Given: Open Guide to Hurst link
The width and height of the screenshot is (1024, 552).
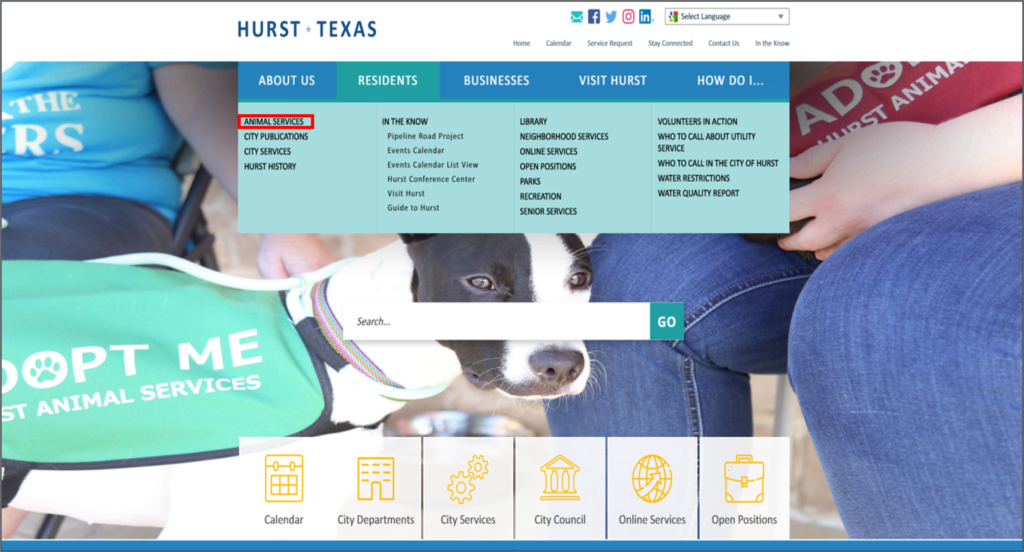Looking at the screenshot, I should (x=413, y=208).
